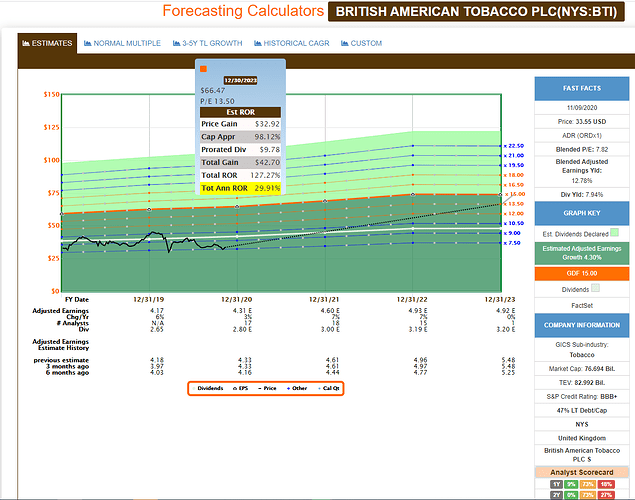Toggle the Price series in chart legend
The image size is (635, 500).
coord(267,388)
